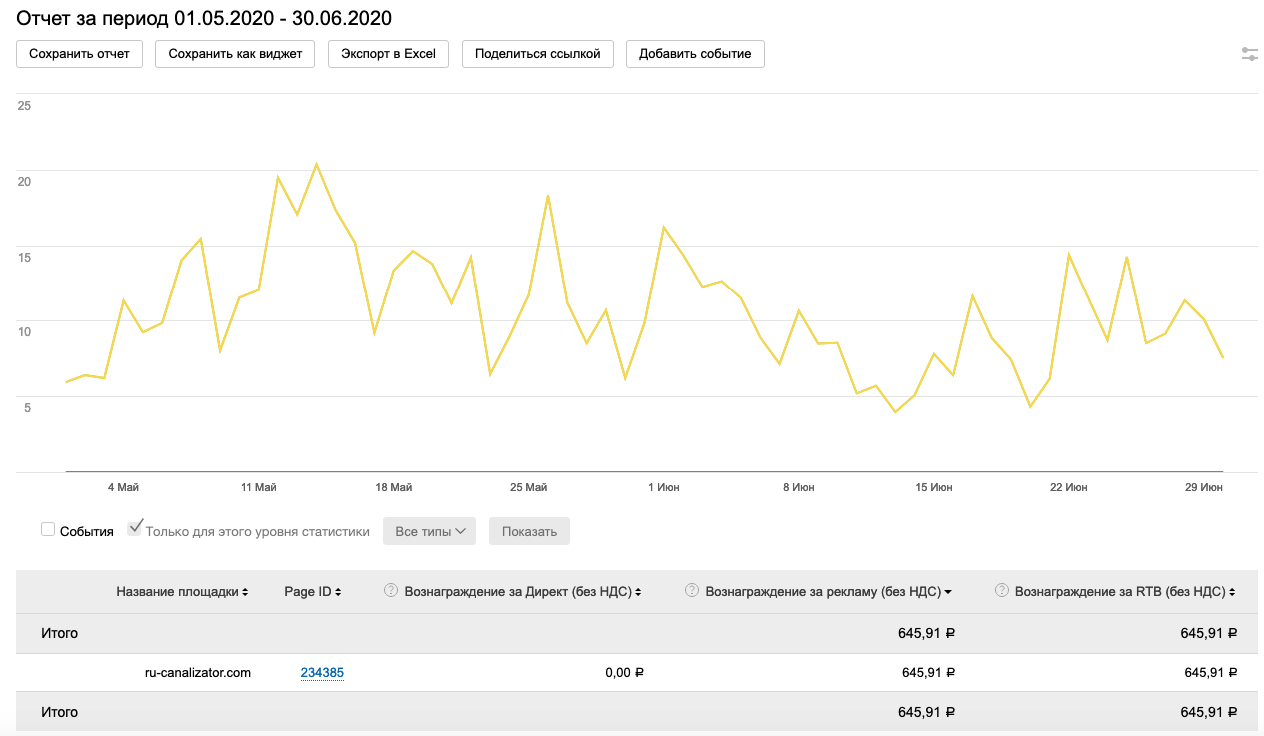Click help icon beside Вознаграждение за RTB

pos(1001,591)
